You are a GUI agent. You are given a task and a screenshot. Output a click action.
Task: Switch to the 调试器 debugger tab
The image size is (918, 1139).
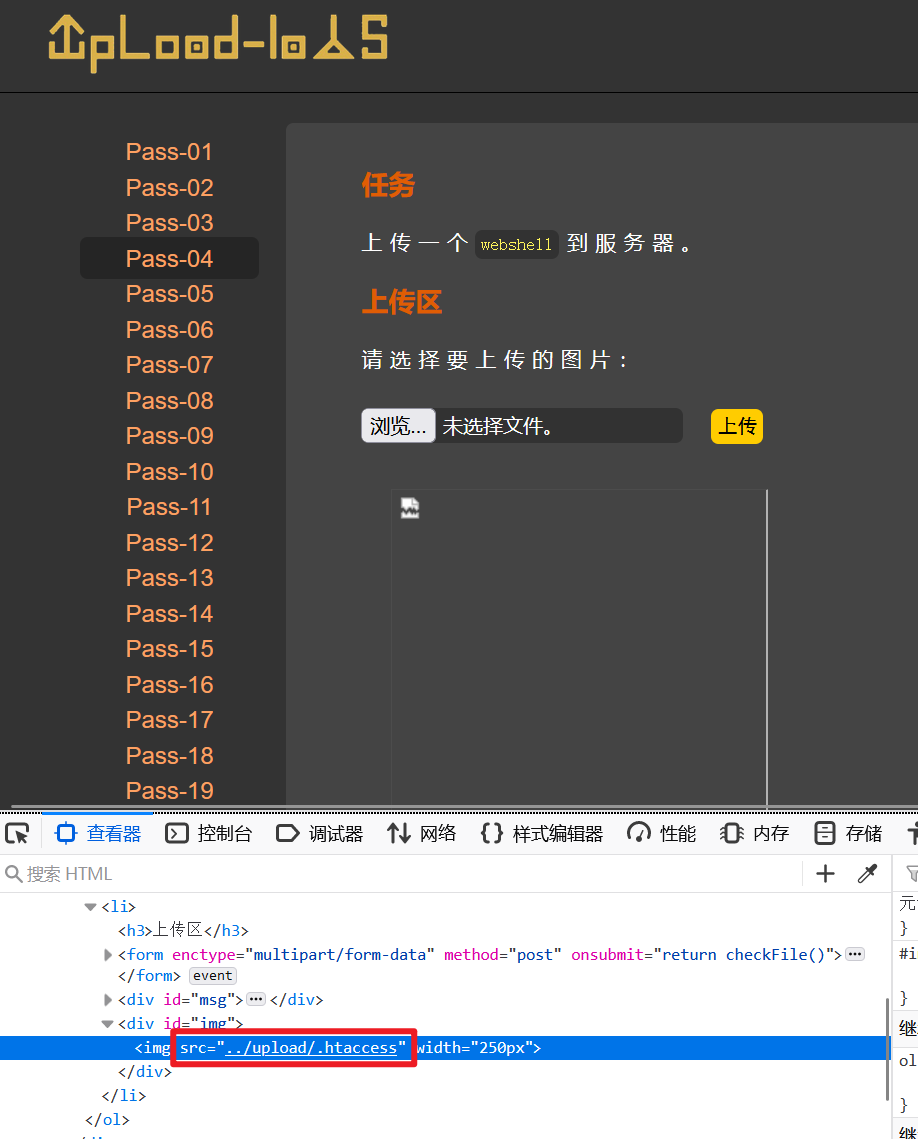tap(320, 833)
